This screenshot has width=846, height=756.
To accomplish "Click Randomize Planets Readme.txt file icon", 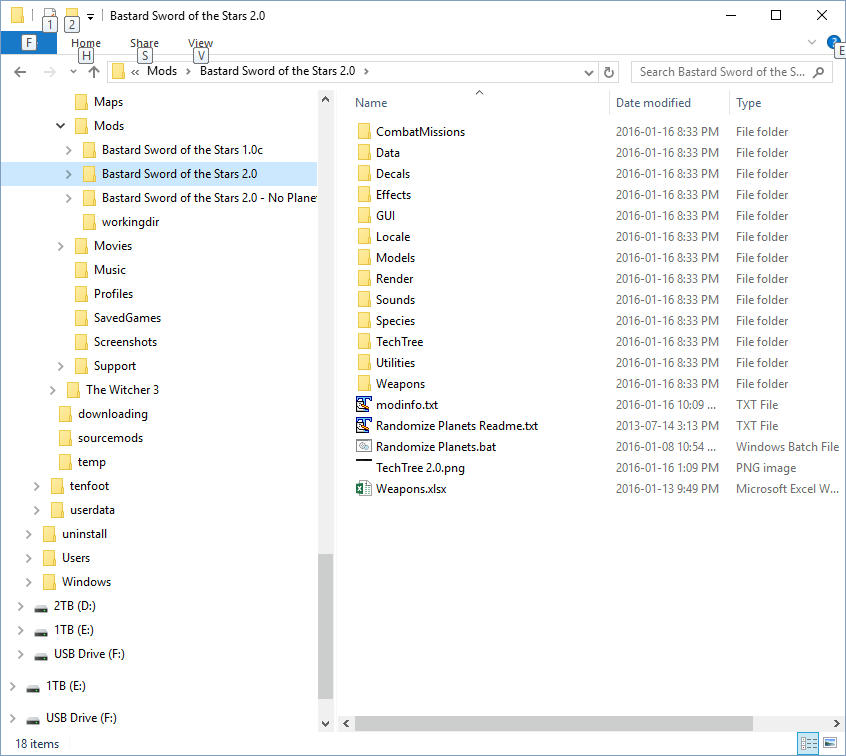I will 364,425.
